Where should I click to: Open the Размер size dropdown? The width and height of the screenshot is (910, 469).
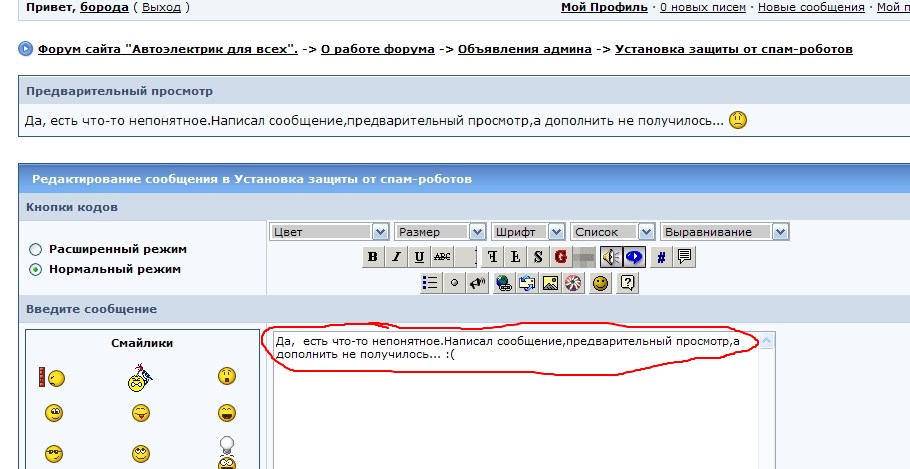[x=439, y=232]
